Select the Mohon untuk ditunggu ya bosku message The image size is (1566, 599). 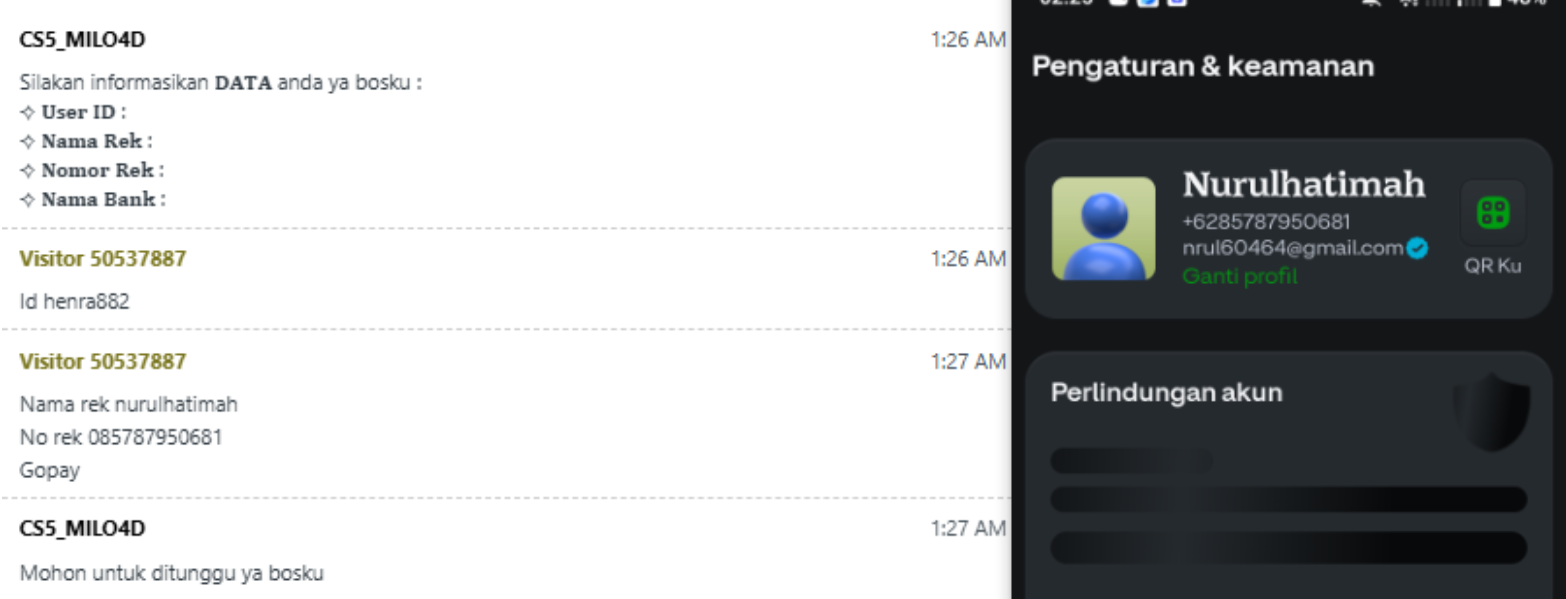pos(172,574)
